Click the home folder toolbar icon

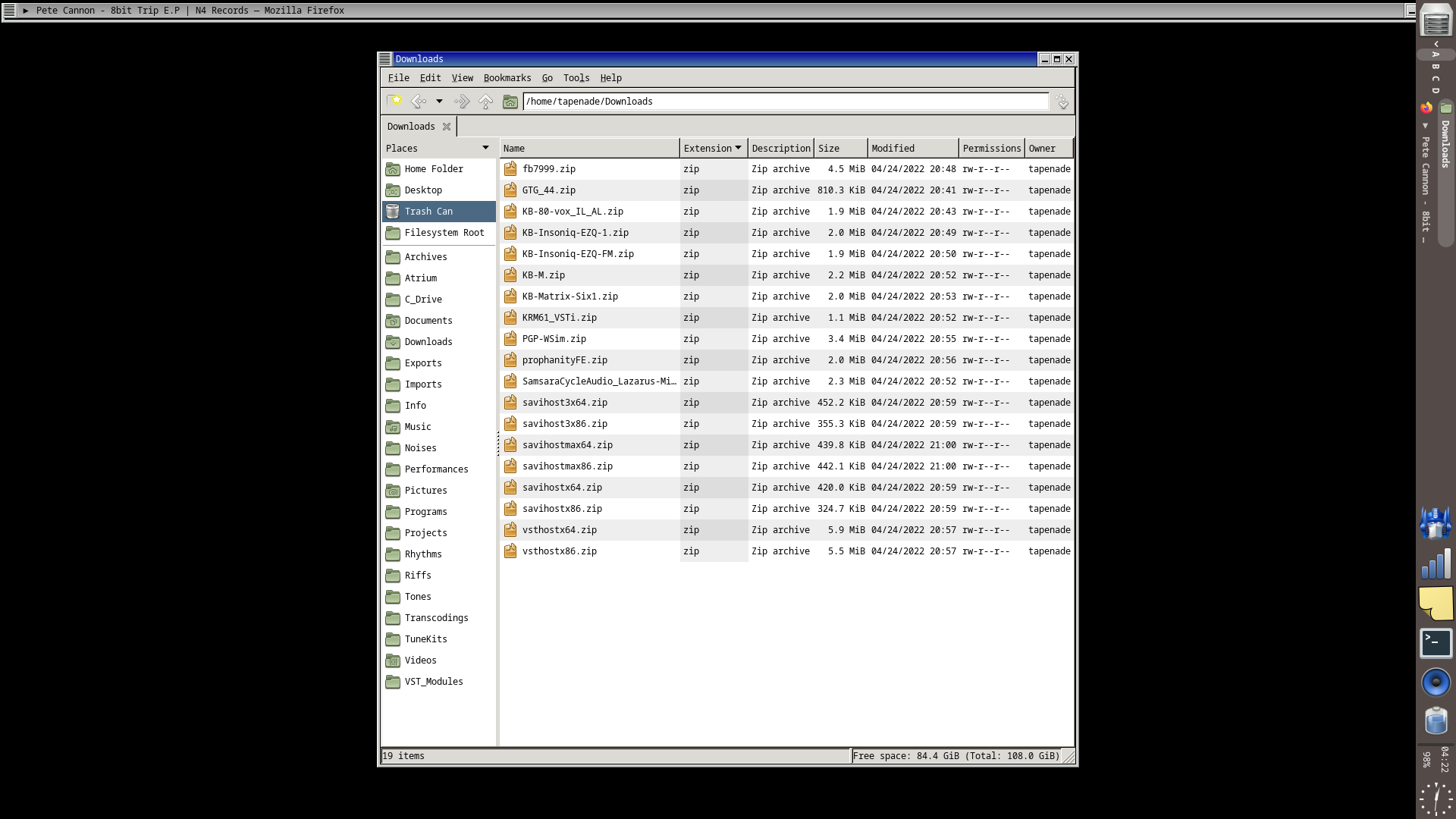510,101
